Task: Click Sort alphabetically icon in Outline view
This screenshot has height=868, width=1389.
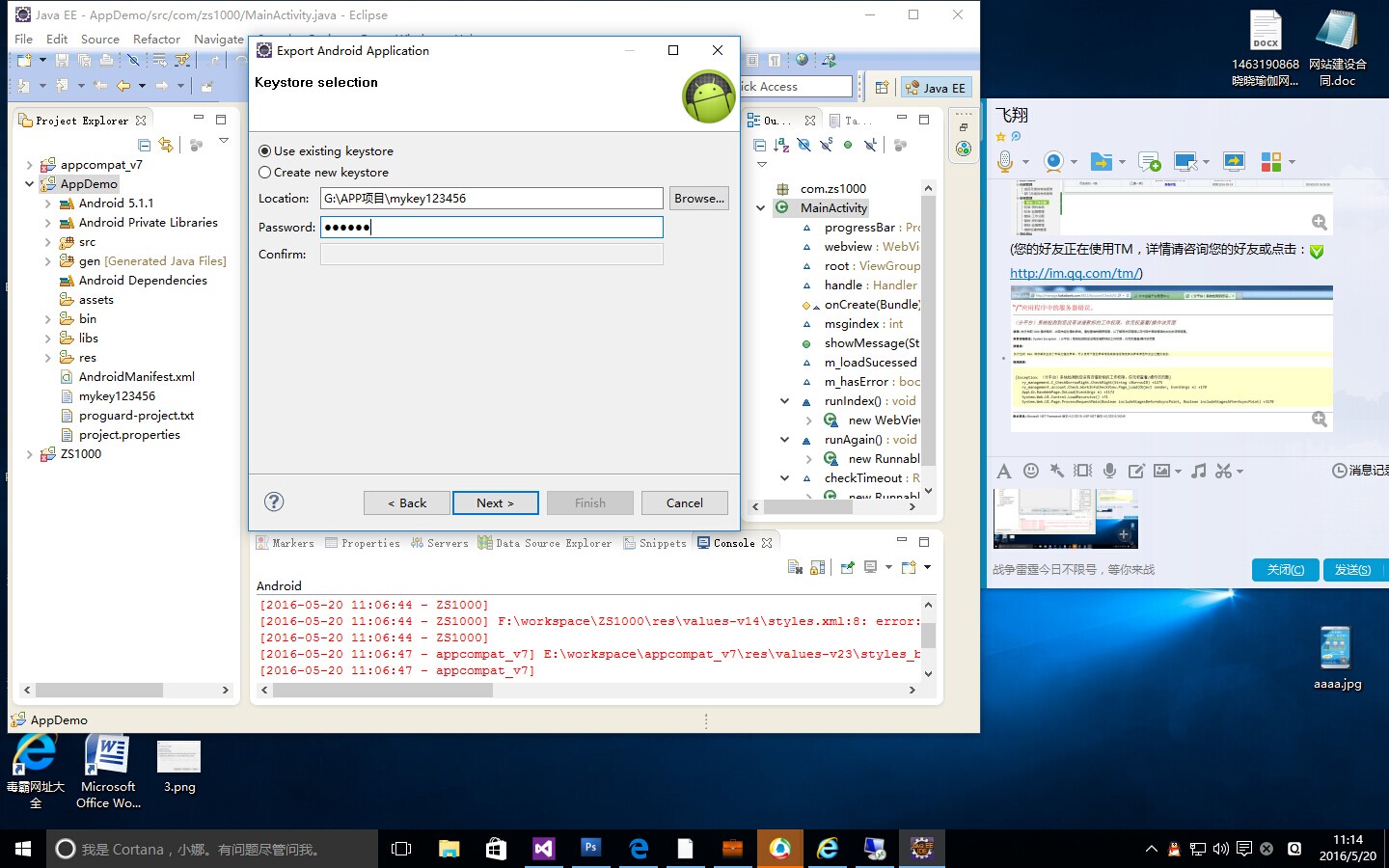Action: pos(781,145)
